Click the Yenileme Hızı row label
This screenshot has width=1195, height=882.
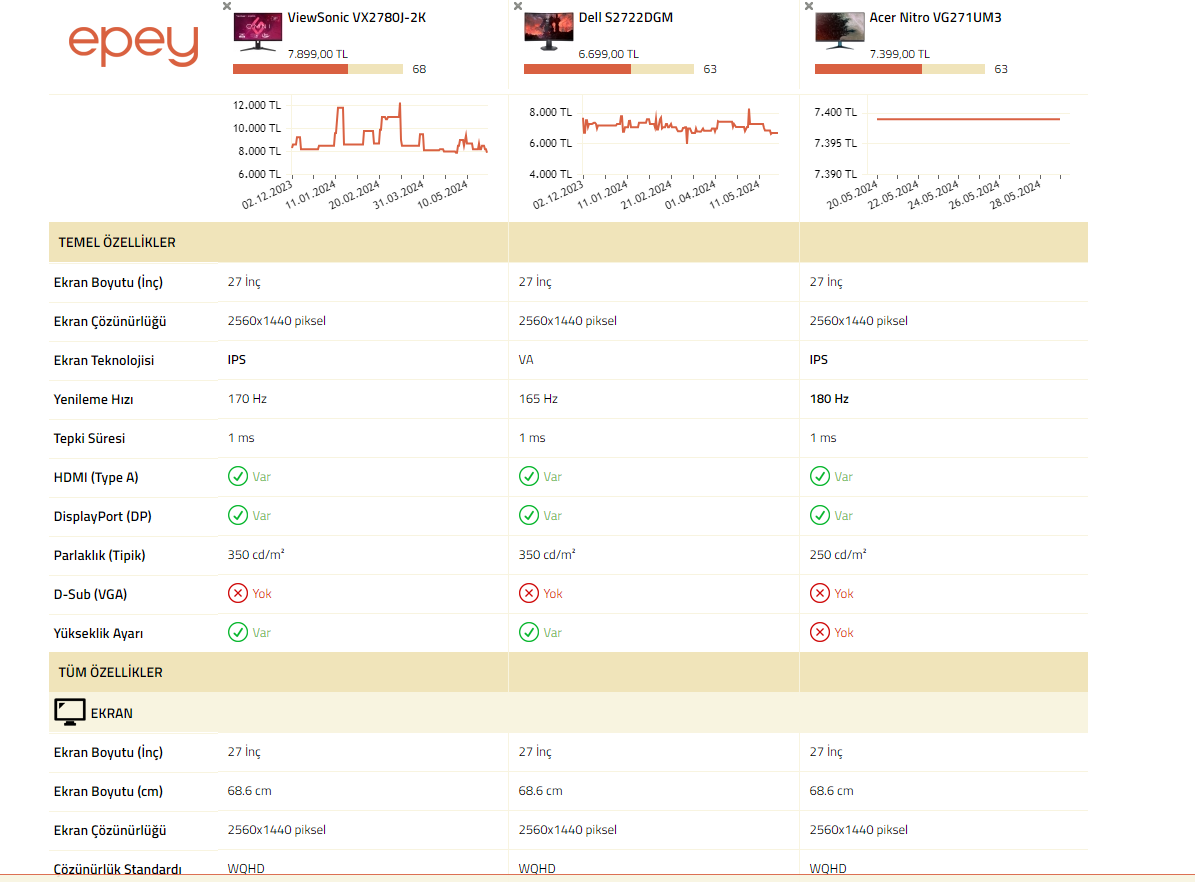coord(93,399)
